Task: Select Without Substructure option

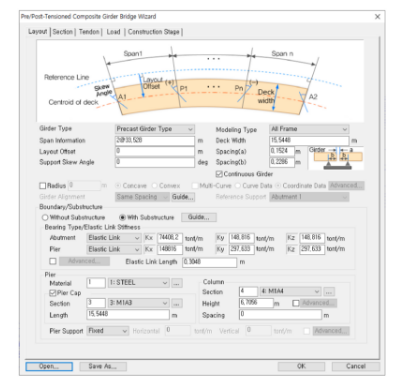Action: point(45,217)
